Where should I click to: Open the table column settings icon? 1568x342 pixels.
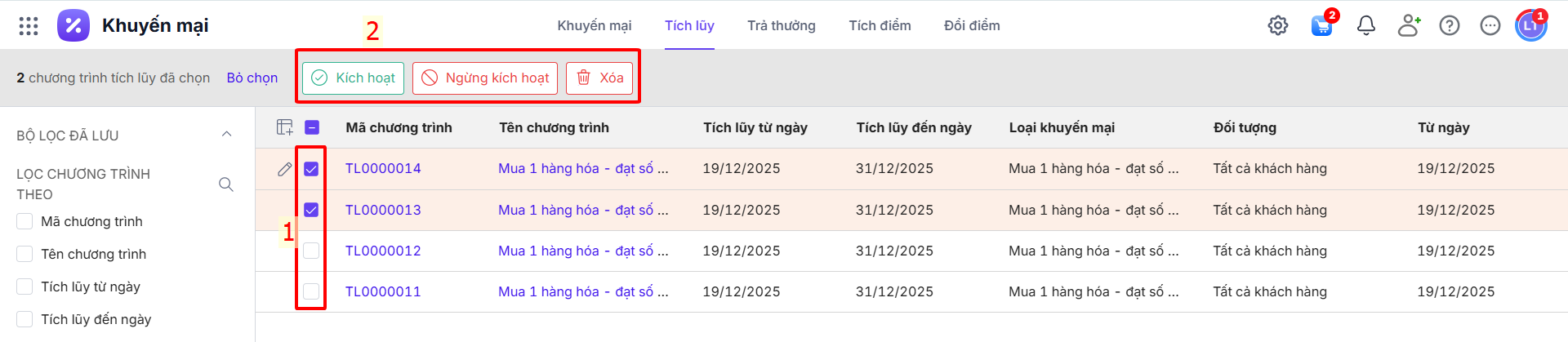pos(284,127)
